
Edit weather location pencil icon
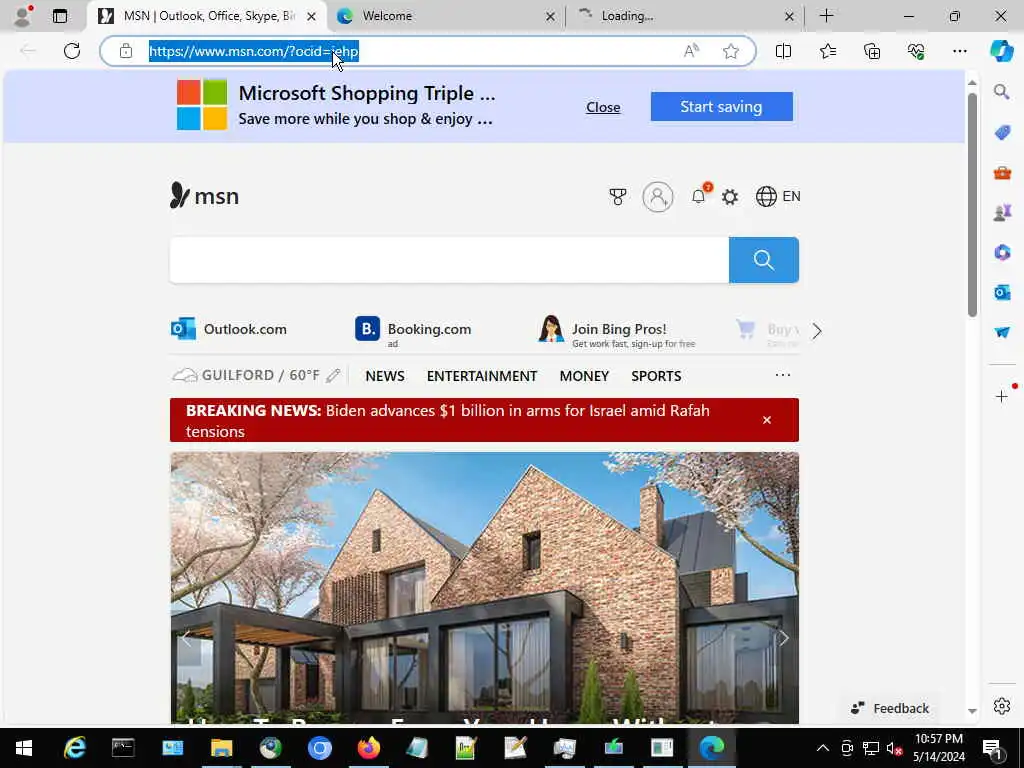(333, 376)
